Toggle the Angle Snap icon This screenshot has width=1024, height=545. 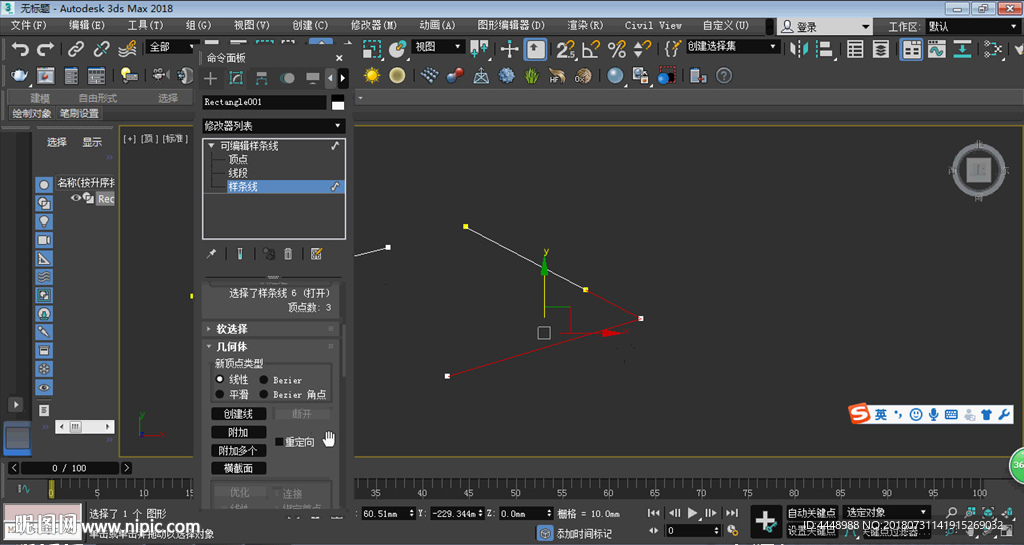[591, 49]
